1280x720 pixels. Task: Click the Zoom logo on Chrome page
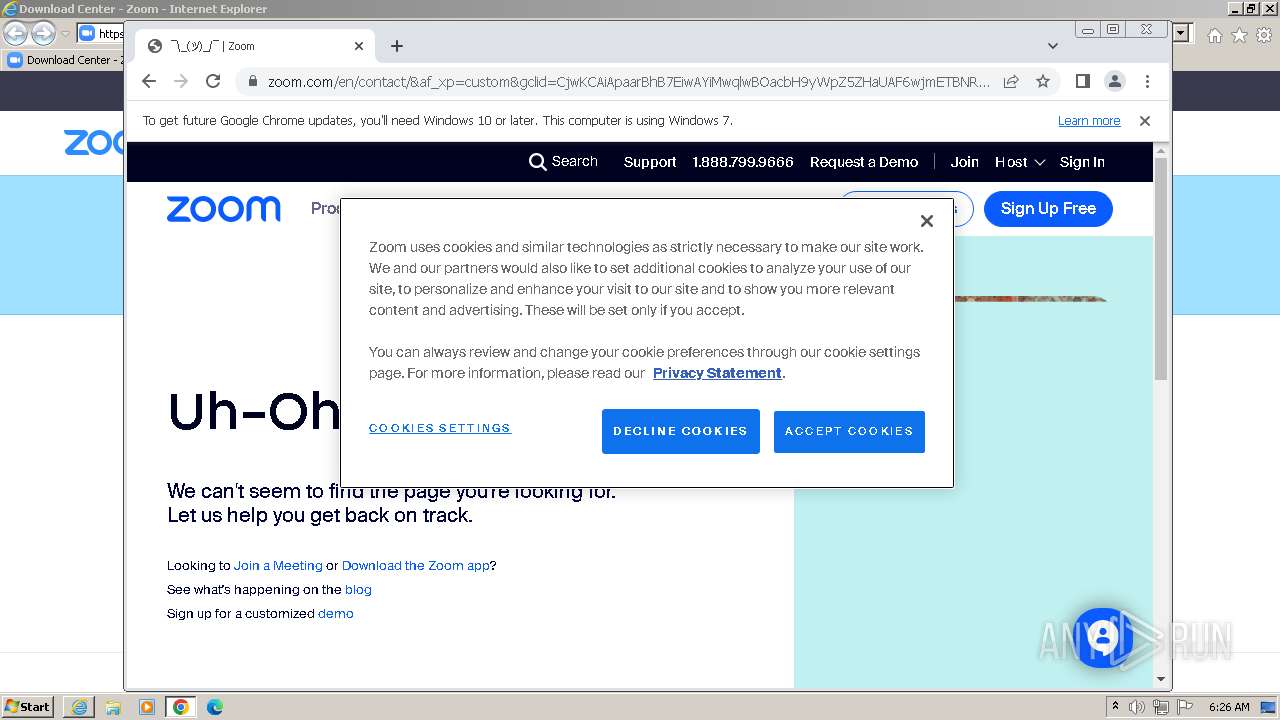[223, 208]
